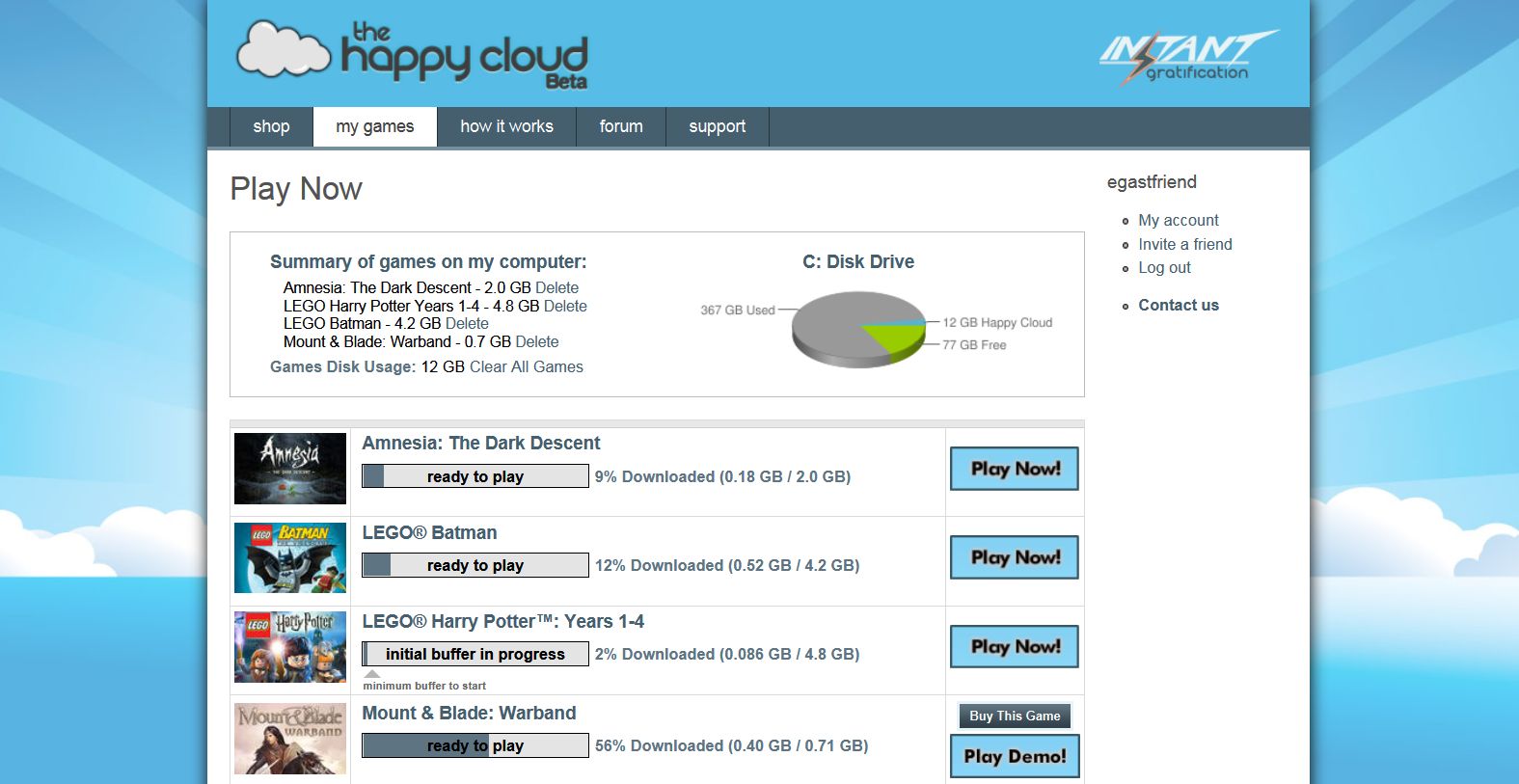Click the 12% Downloaded status text
1519x784 pixels.
point(727,565)
